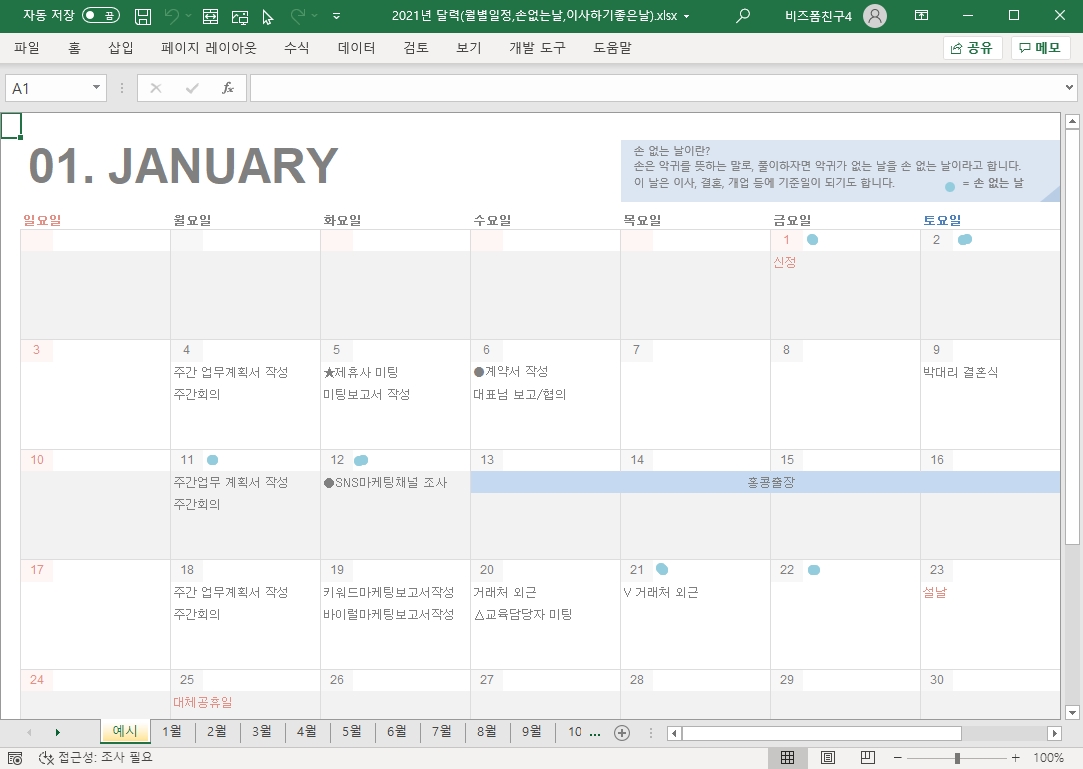Select the 9월 sheet tab
Screen dimensions: 1083x769
click(x=531, y=732)
